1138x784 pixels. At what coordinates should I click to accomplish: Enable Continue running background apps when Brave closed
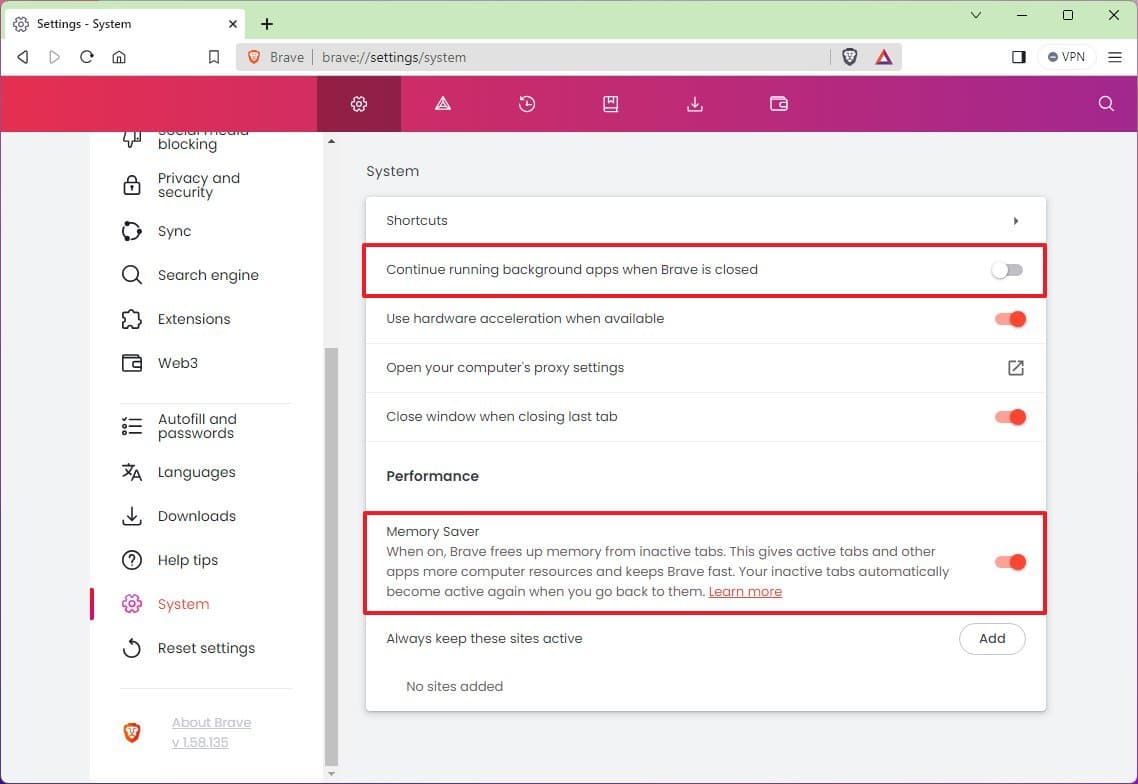(1006, 270)
